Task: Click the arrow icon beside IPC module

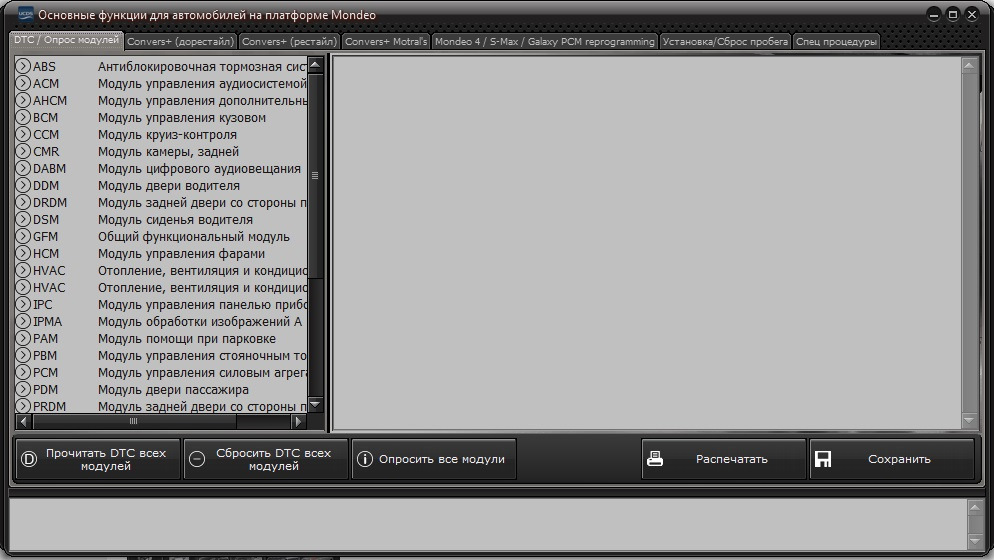Action: 23,304
